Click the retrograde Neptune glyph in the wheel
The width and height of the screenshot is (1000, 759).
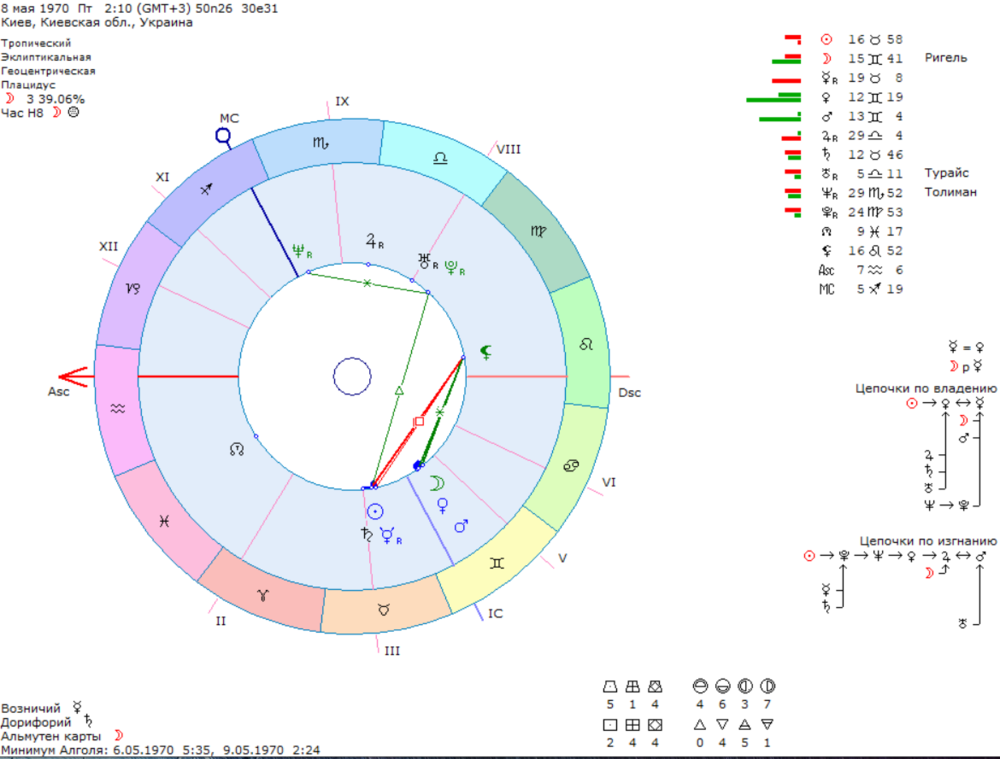[302, 251]
